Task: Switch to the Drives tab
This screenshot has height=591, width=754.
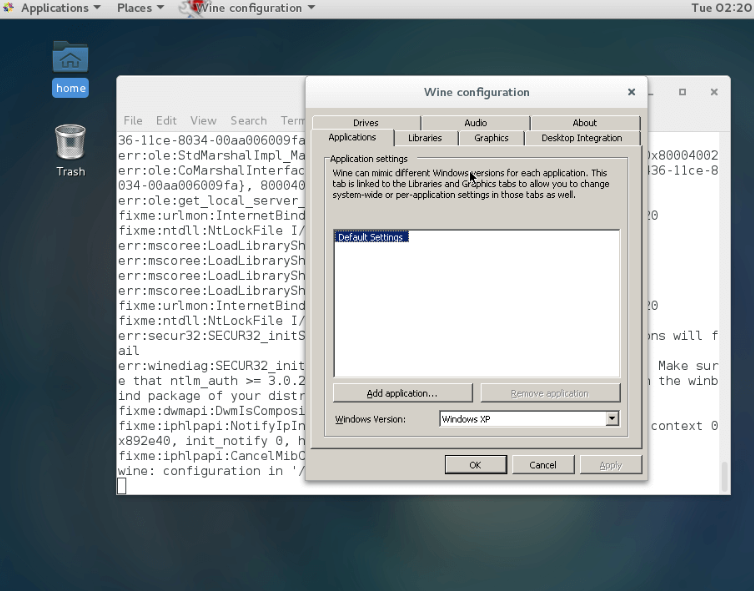Action: tap(366, 123)
